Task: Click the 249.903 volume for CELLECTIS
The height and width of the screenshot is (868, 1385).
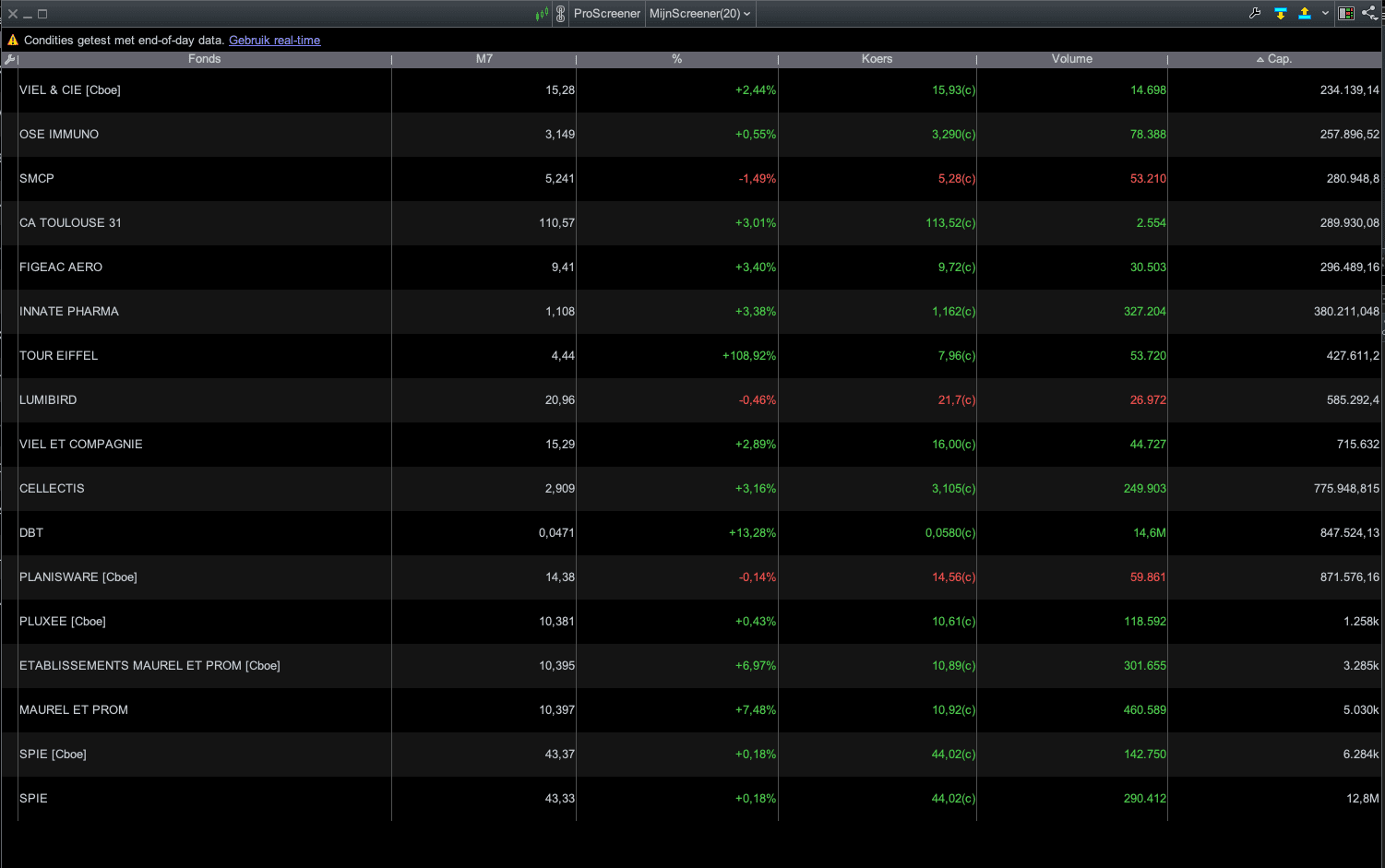Action: point(1145,489)
